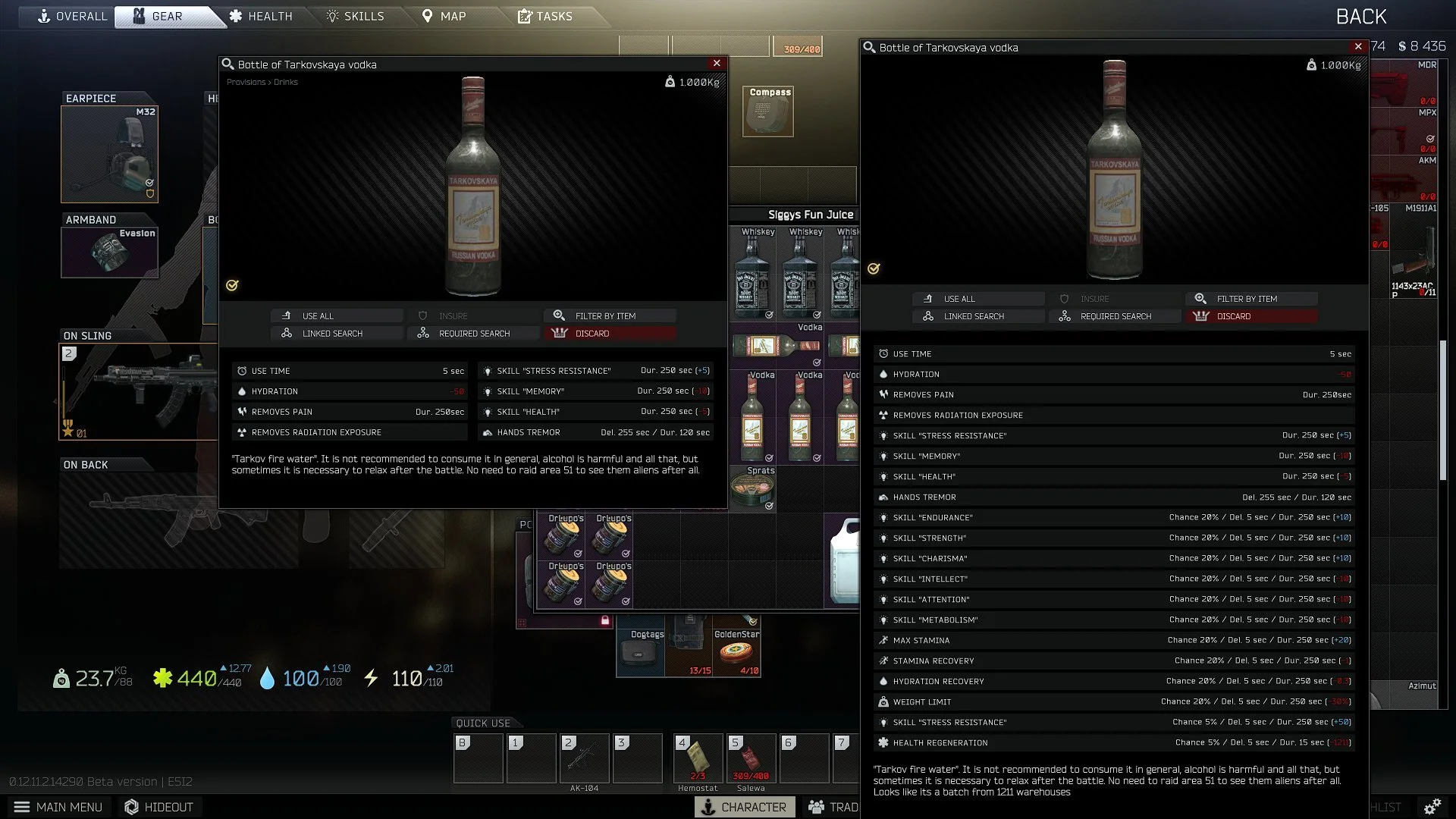
Task: Click the found-in-raid checkmark in right vodka window
Action: [874, 268]
